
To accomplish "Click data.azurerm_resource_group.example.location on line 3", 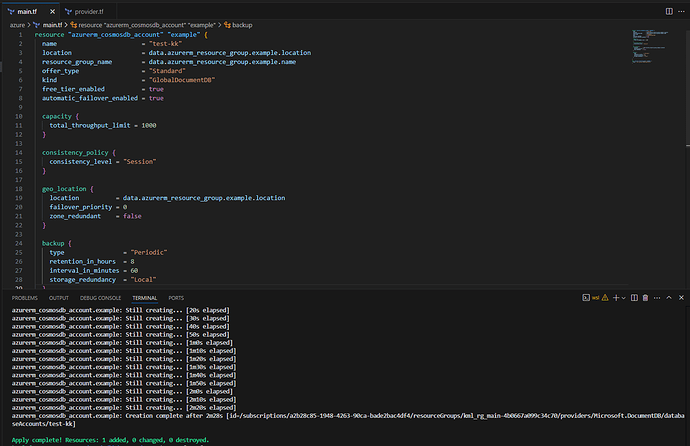I will coord(230,53).
